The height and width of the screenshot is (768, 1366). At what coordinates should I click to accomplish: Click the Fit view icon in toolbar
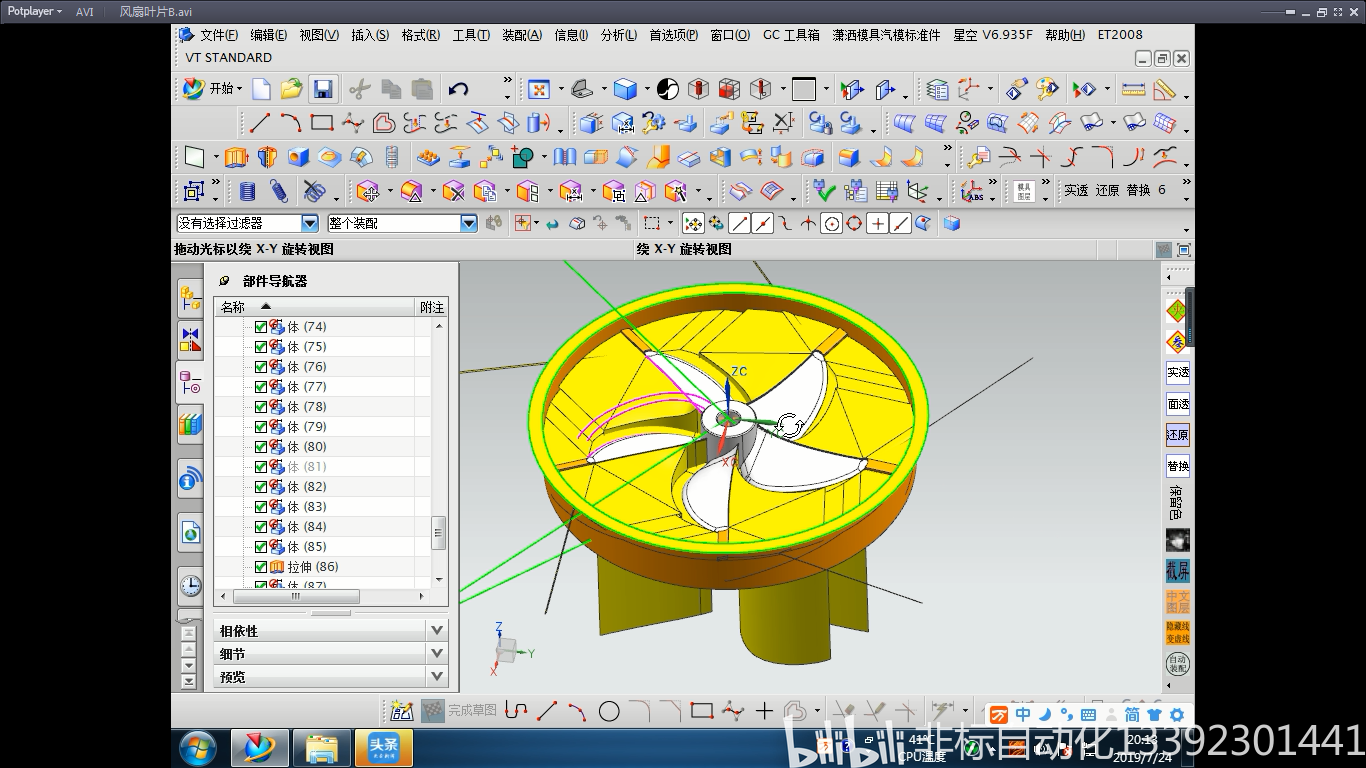(x=539, y=89)
